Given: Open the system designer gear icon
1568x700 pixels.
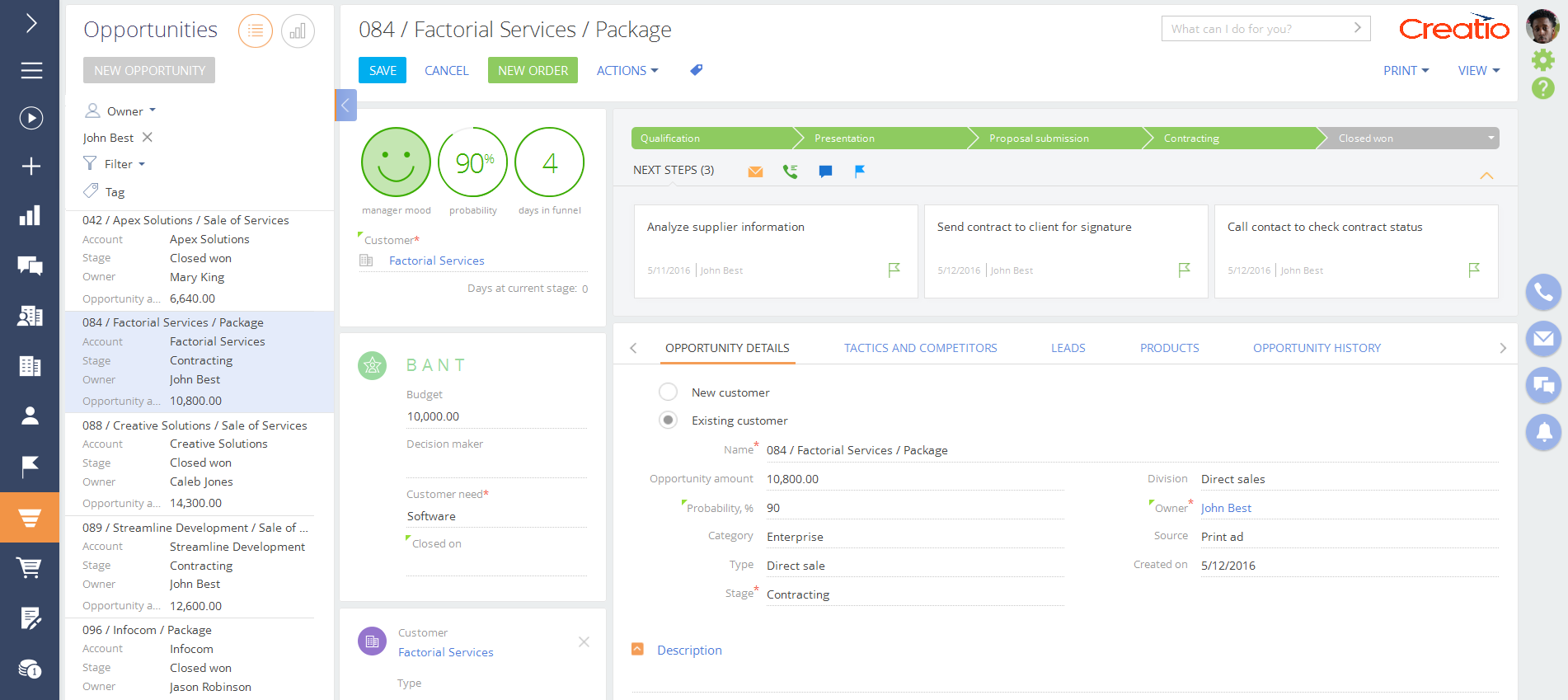Looking at the screenshot, I should point(1542,59).
